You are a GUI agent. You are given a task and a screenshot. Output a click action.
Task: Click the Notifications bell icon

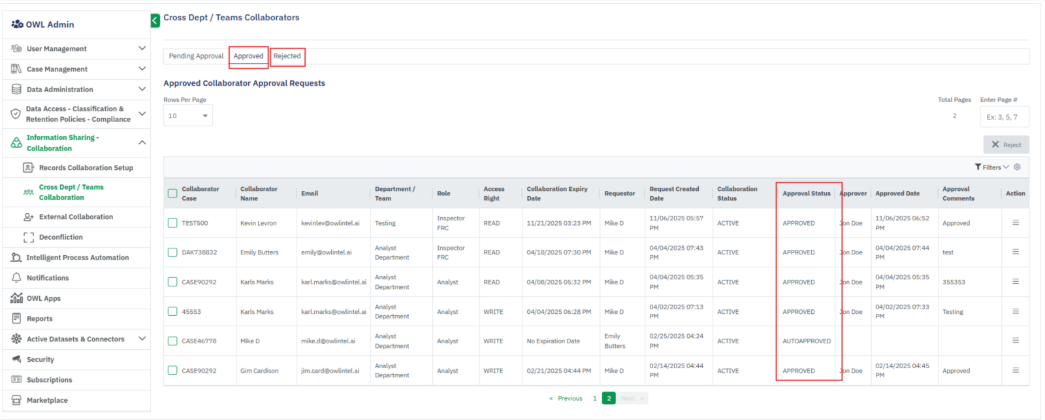click(17, 277)
